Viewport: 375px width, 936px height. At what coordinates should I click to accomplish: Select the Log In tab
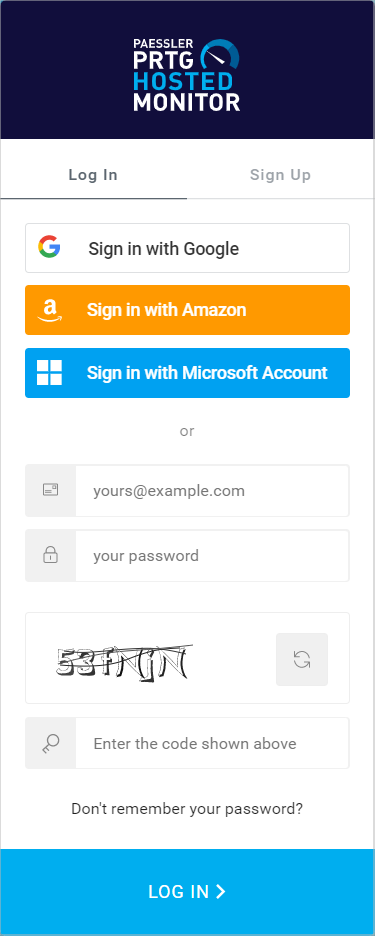pos(93,175)
